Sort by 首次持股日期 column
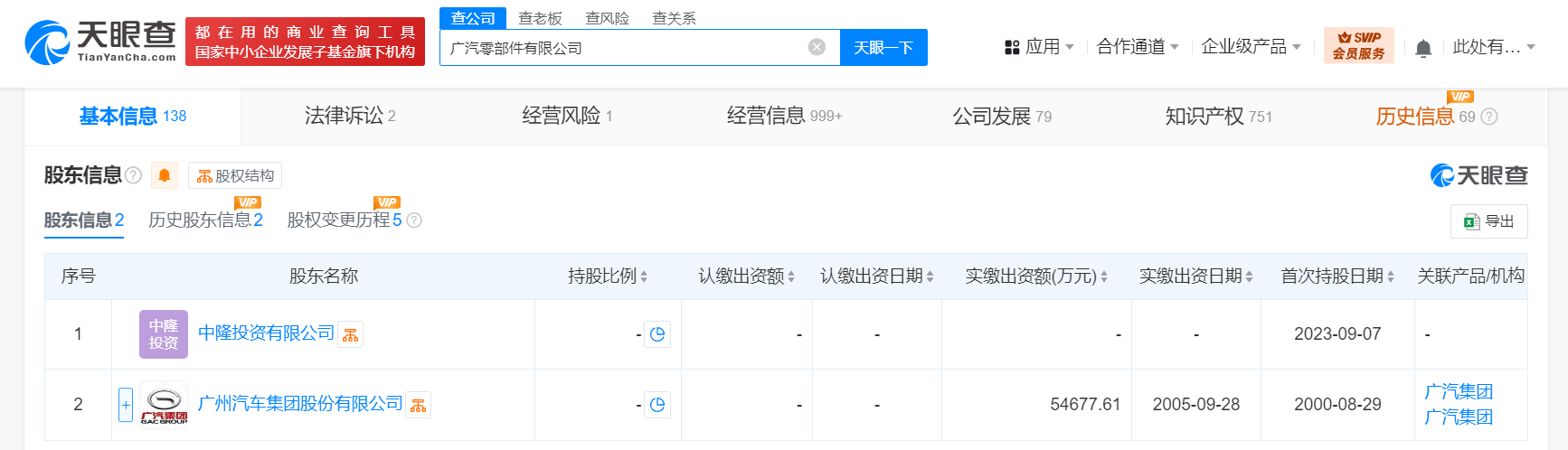Screen dimensions: 1568x450 pyautogui.click(x=1337, y=277)
